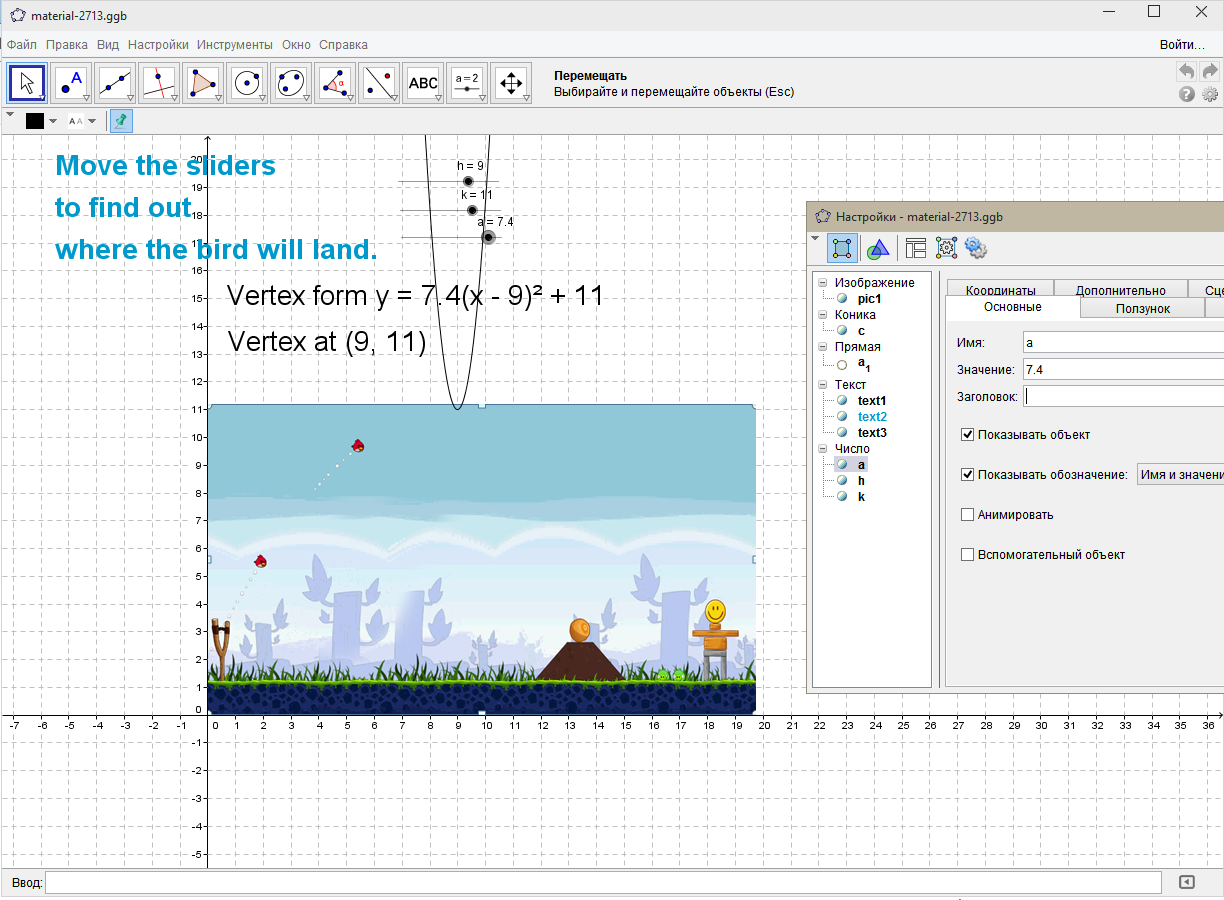
Task: Select the Ellipse conic tool
Action: tap(292, 83)
